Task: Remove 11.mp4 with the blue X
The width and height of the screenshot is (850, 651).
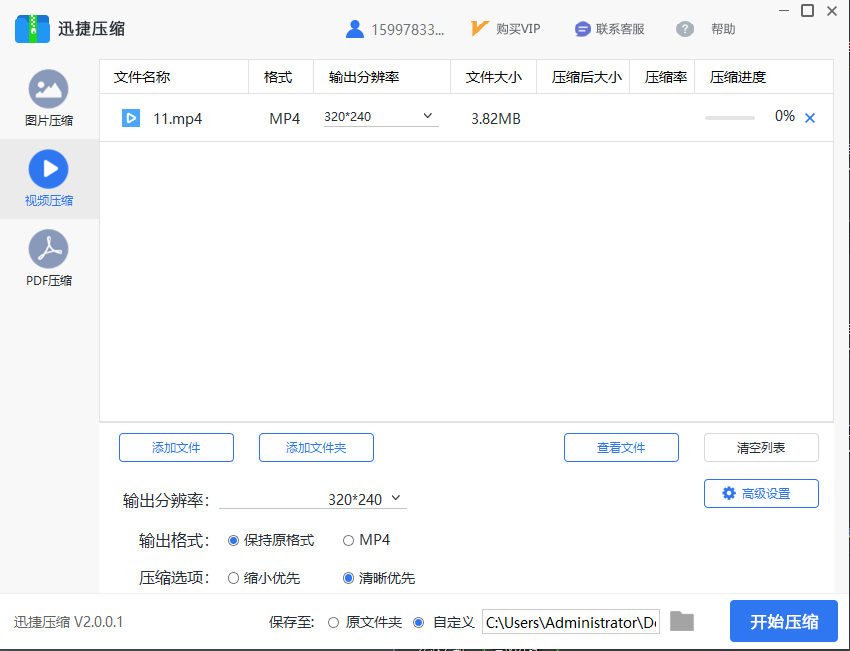Action: 810,118
